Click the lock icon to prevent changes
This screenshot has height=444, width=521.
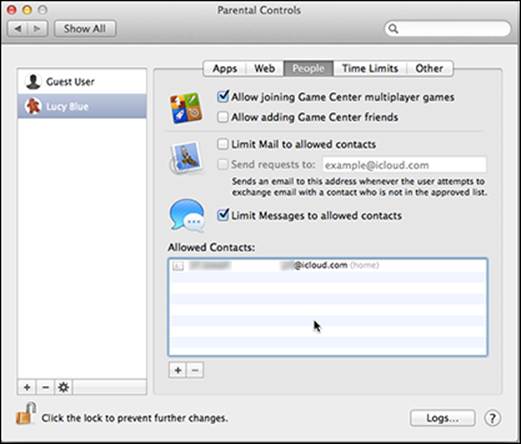pos(26,413)
